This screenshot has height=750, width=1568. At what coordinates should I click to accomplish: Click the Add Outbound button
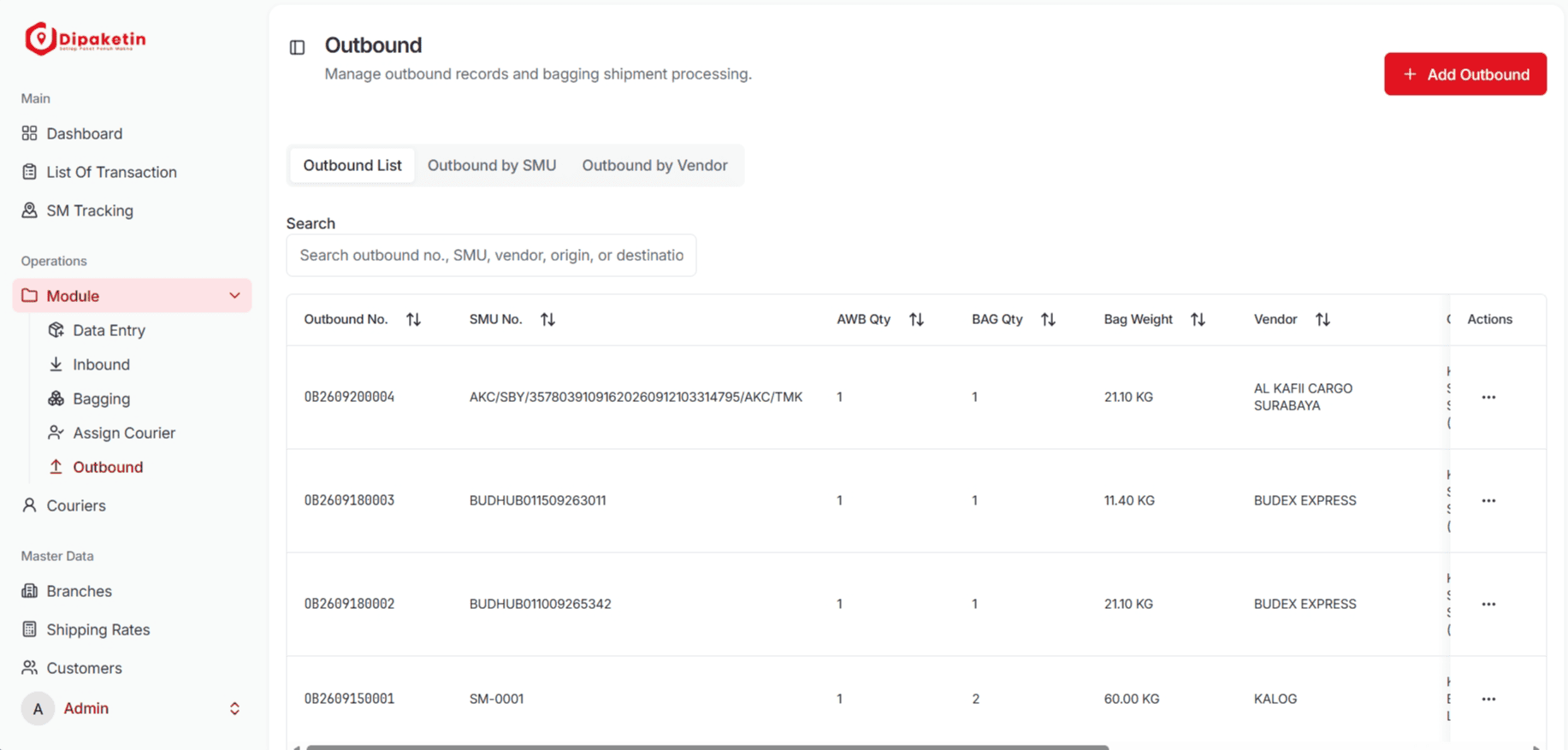(x=1465, y=74)
